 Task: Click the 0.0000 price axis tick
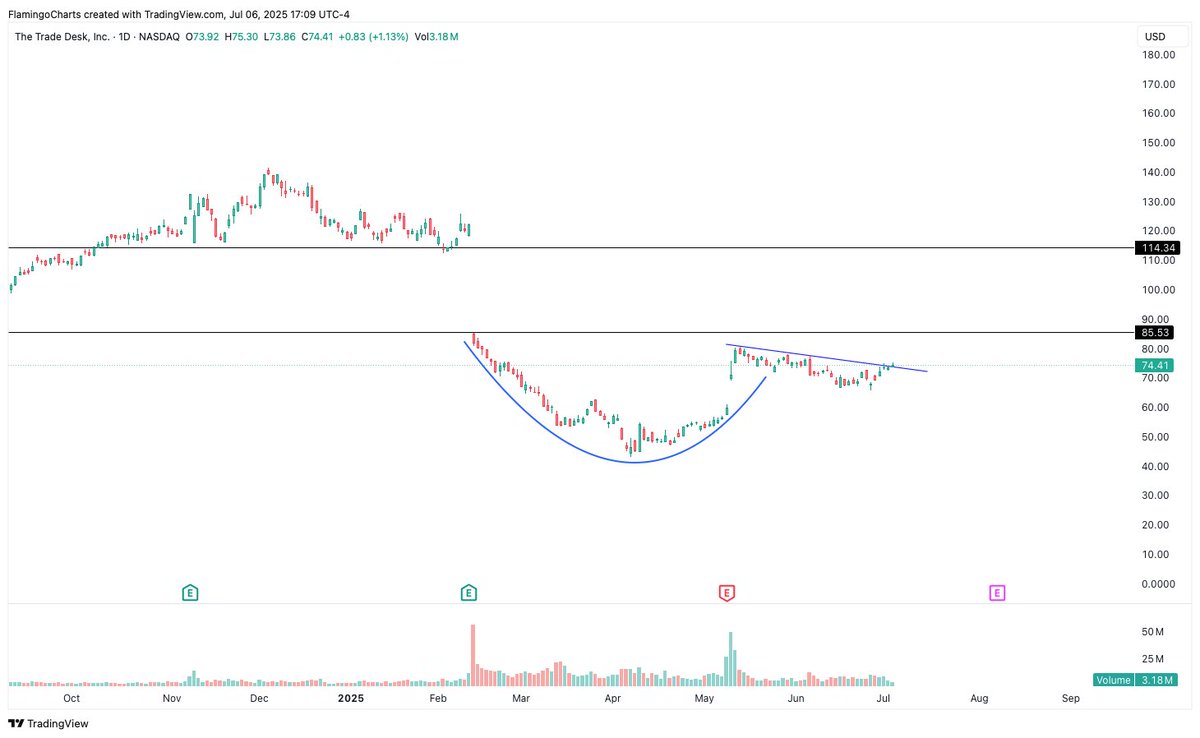click(1158, 584)
